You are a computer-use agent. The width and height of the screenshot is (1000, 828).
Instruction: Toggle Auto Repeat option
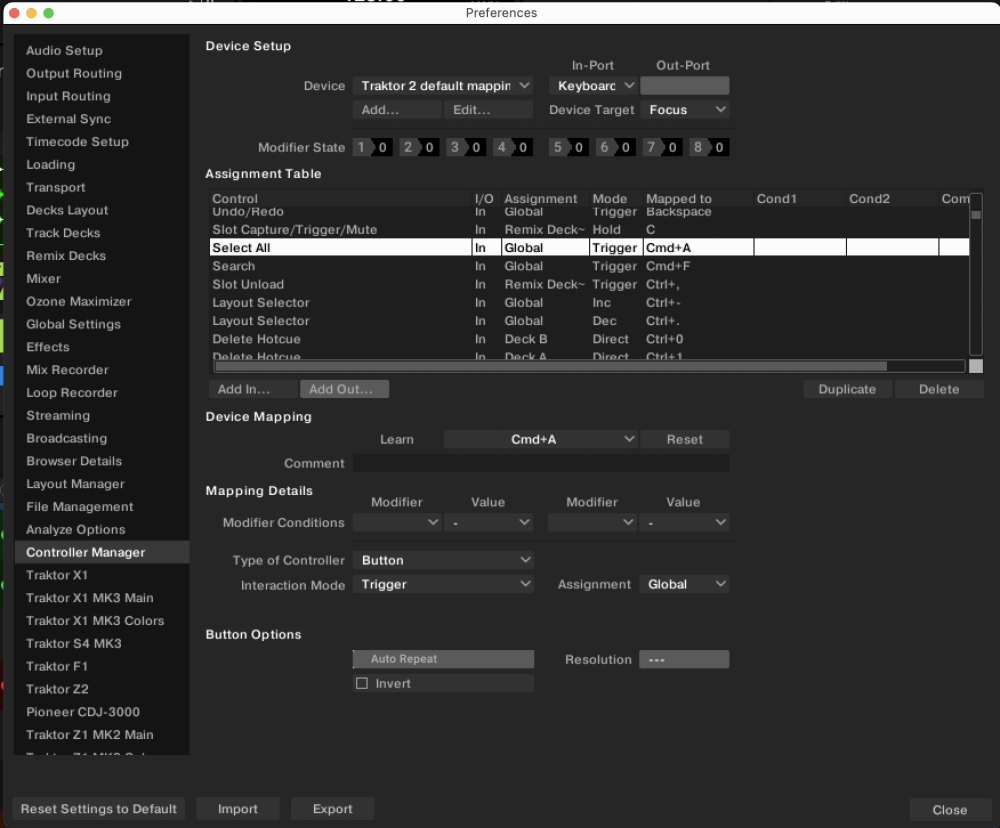coord(443,659)
